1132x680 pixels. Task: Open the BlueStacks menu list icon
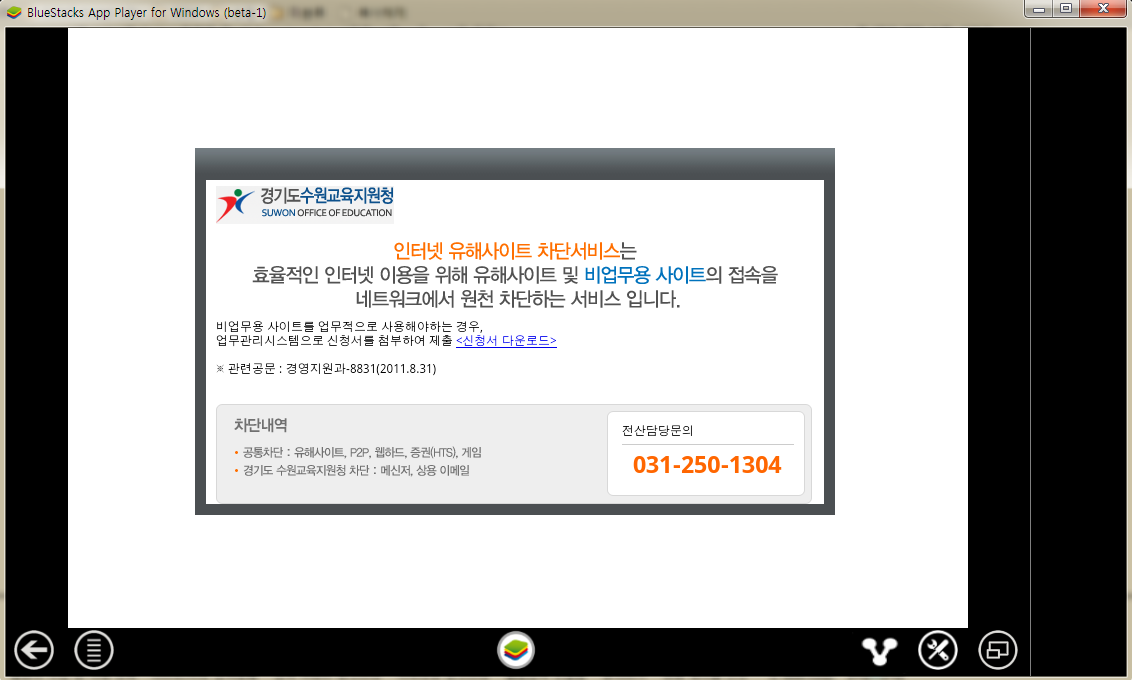click(94, 651)
